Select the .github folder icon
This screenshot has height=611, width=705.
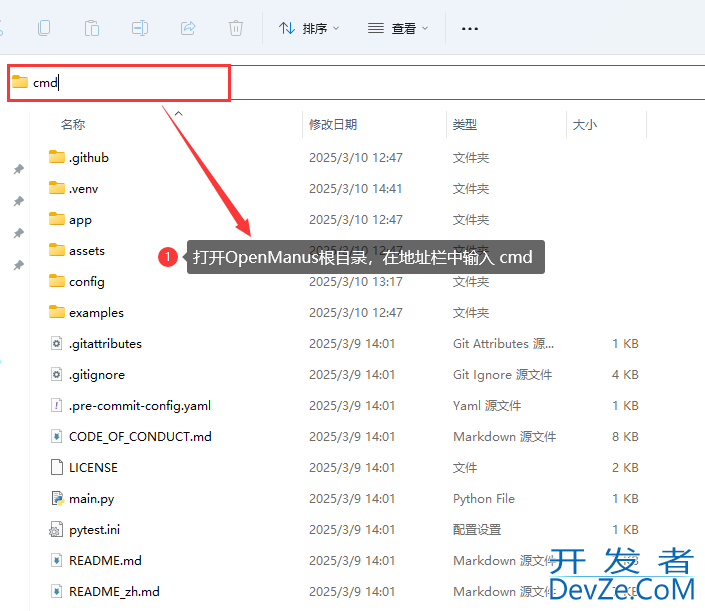tap(57, 157)
